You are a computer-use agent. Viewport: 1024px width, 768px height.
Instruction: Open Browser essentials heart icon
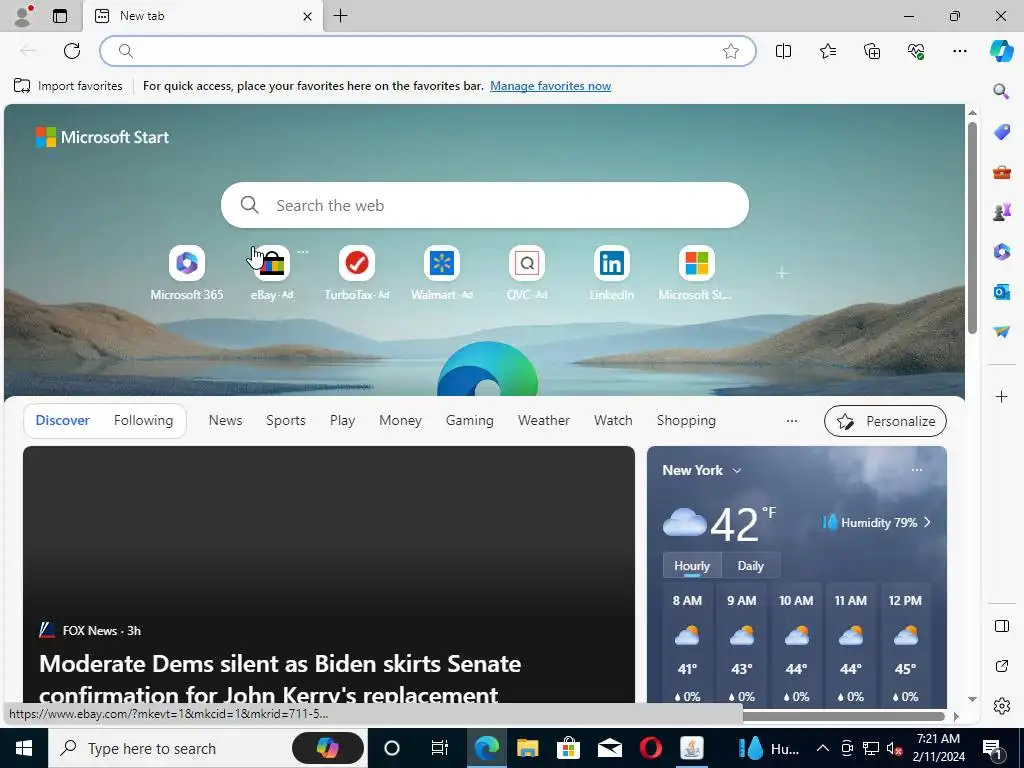(x=916, y=51)
